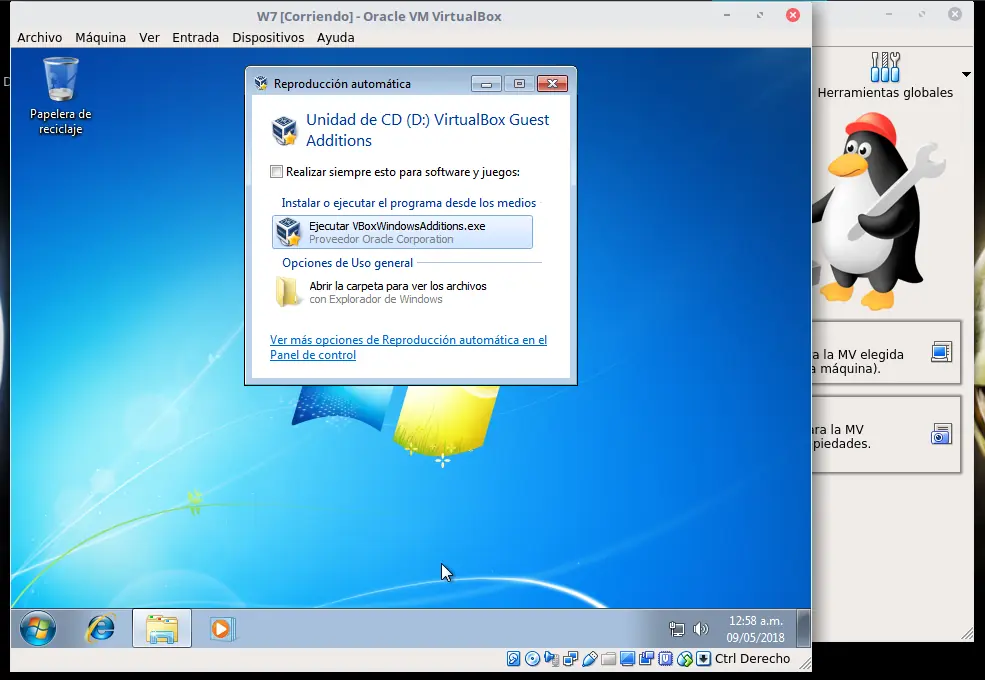Open 'Ver más opciones de Reproducción automática' link
Image resolution: width=985 pixels, height=680 pixels.
tap(408, 347)
